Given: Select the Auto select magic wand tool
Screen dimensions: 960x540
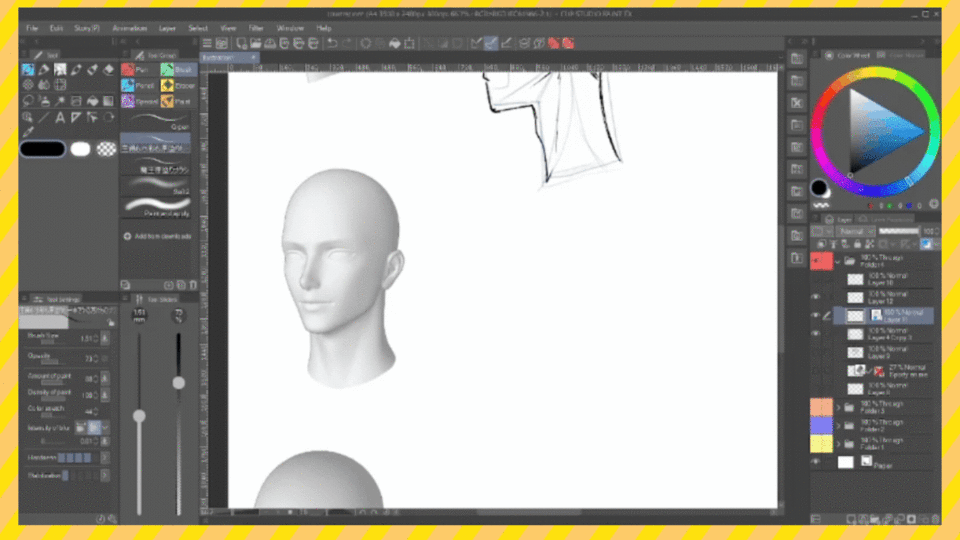Looking at the screenshot, I should click(60, 102).
